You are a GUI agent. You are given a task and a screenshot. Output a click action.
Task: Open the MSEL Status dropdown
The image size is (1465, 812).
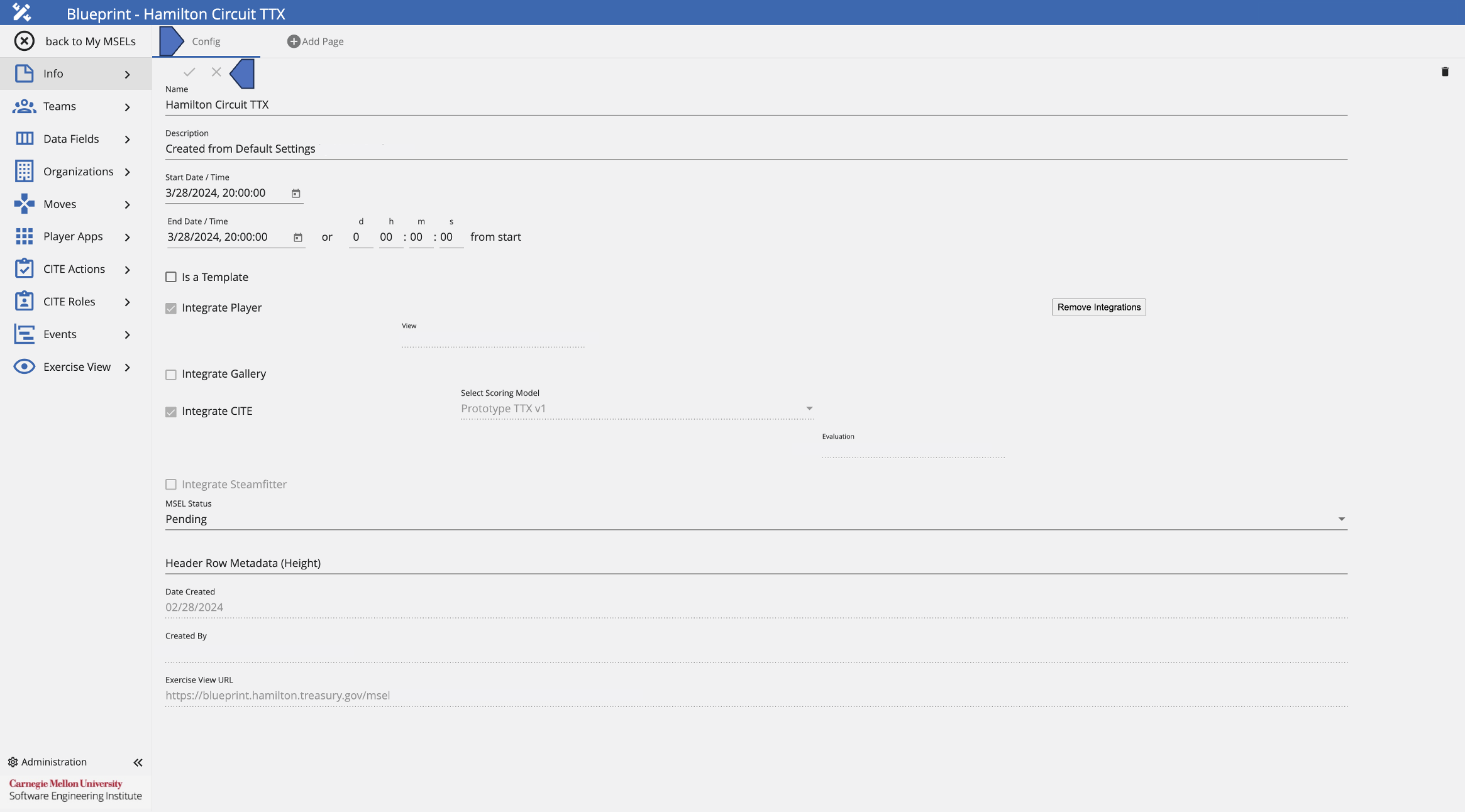tap(1342, 518)
